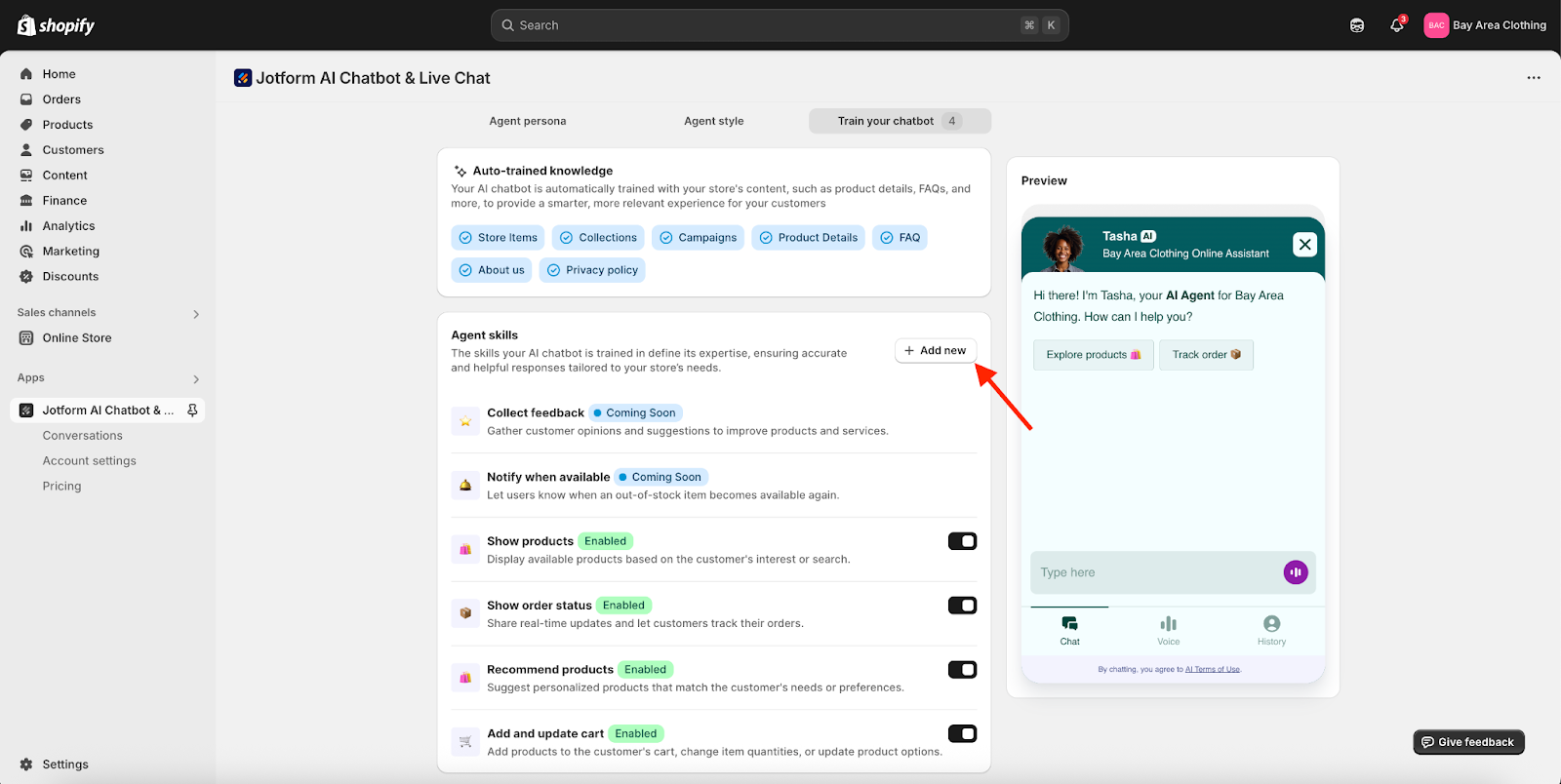Click the pin icon next to Jotform app

(x=192, y=411)
